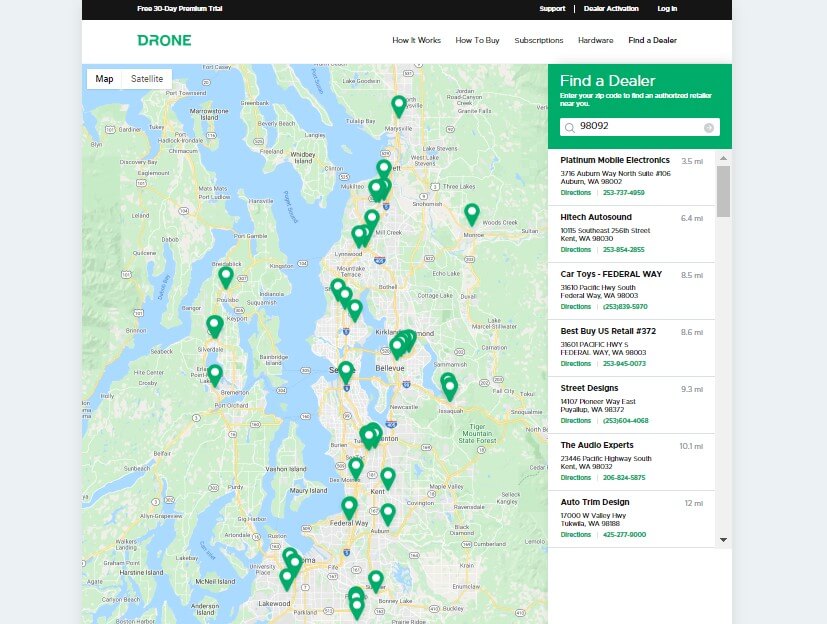Open How It Works page
This screenshot has width=827, height=624.
point(416,40)
